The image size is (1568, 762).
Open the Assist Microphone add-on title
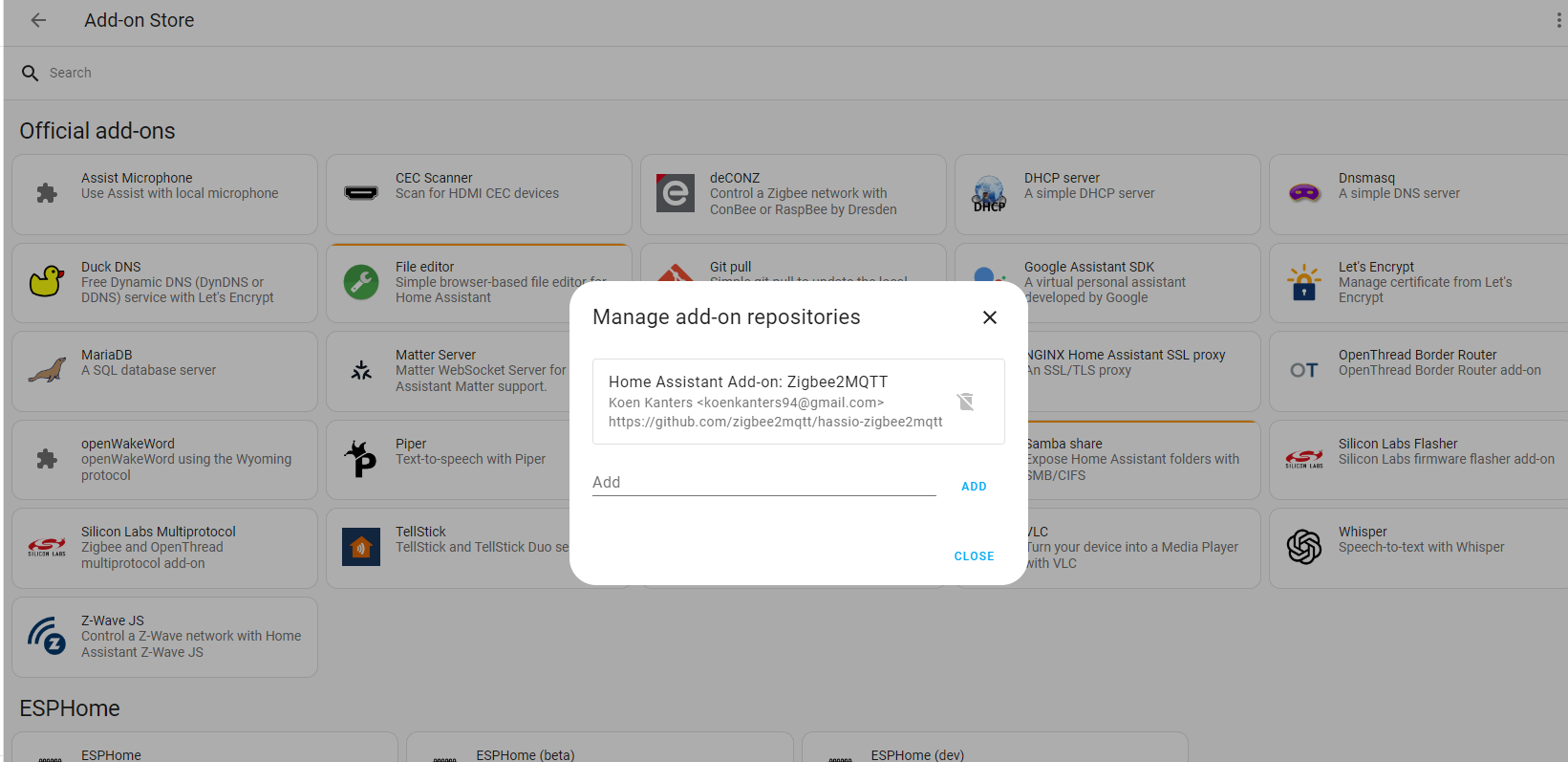tap(137, 178)
